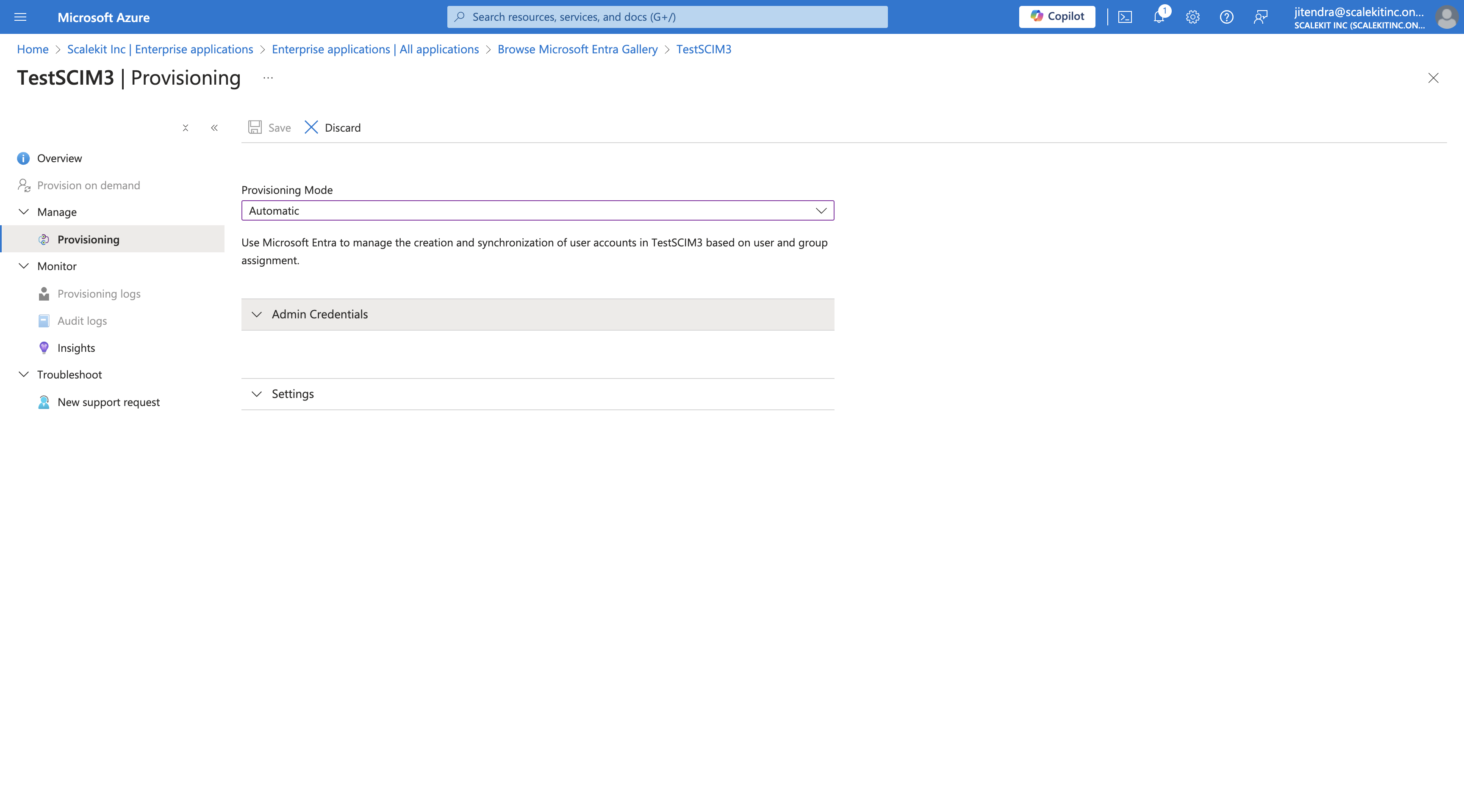The height and width of the screenshot is (812, 1464).
Task: Click the Discard X icon
Action: 311,127
